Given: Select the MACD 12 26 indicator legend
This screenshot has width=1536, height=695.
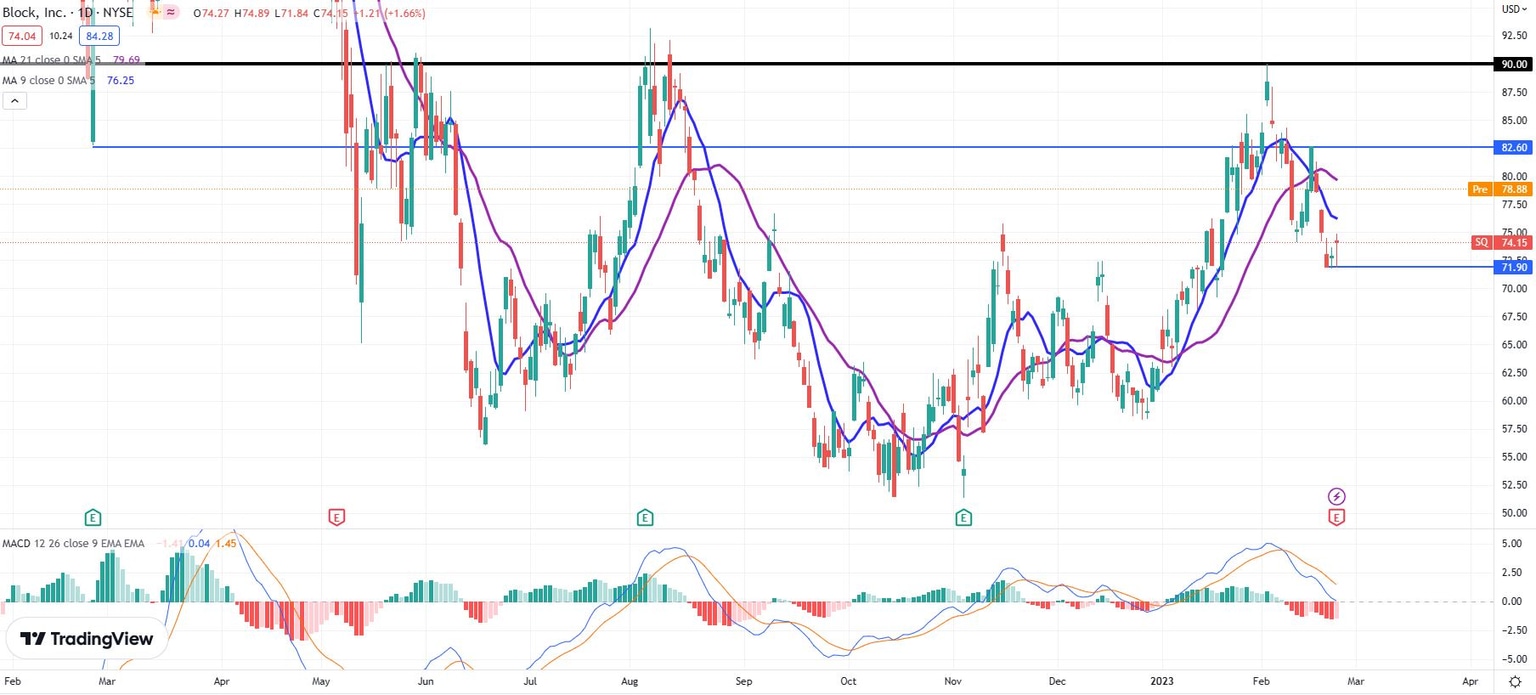Looking at the screenshot, I should pyautogui.click(x=72, y=543).
